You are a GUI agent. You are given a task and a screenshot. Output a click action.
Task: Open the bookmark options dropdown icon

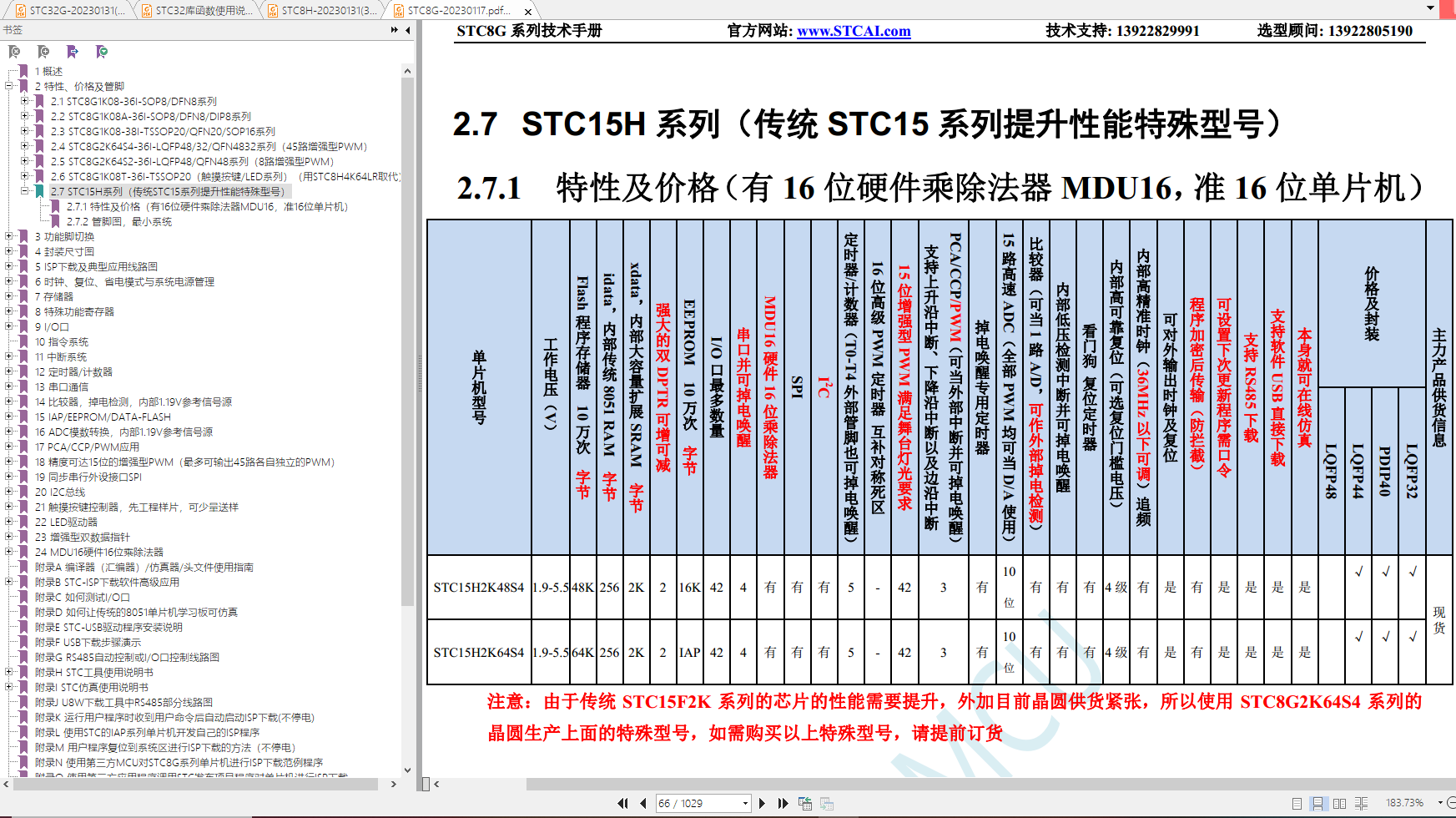click(102, 52)
